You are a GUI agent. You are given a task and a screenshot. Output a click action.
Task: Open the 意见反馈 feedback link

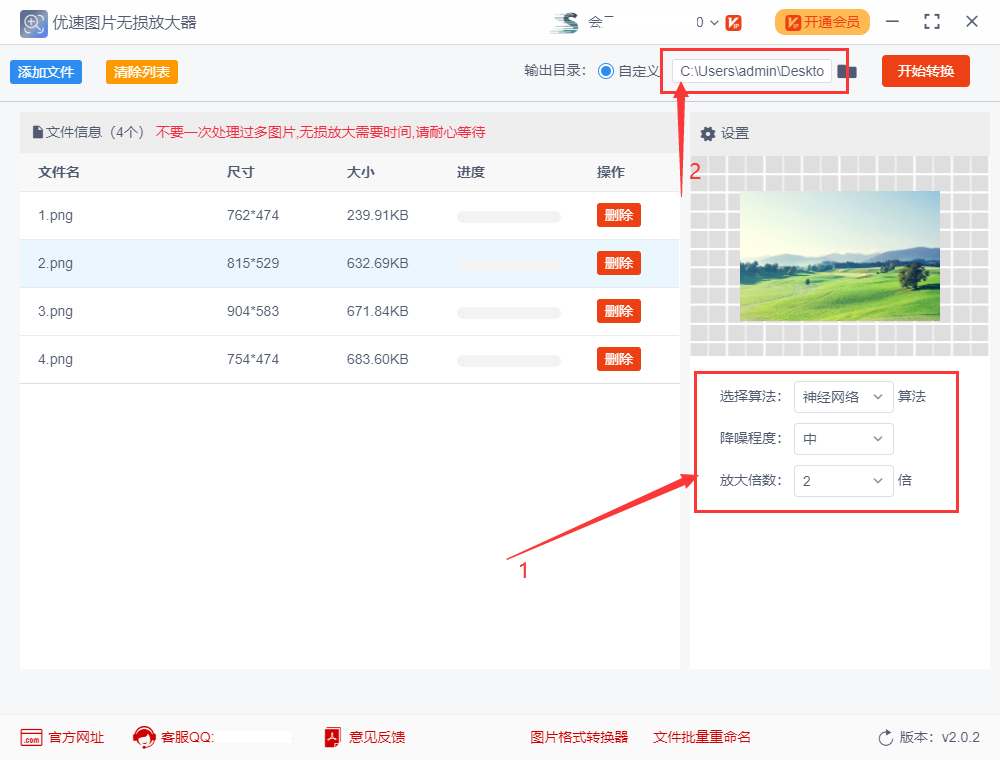click(377, 737)
